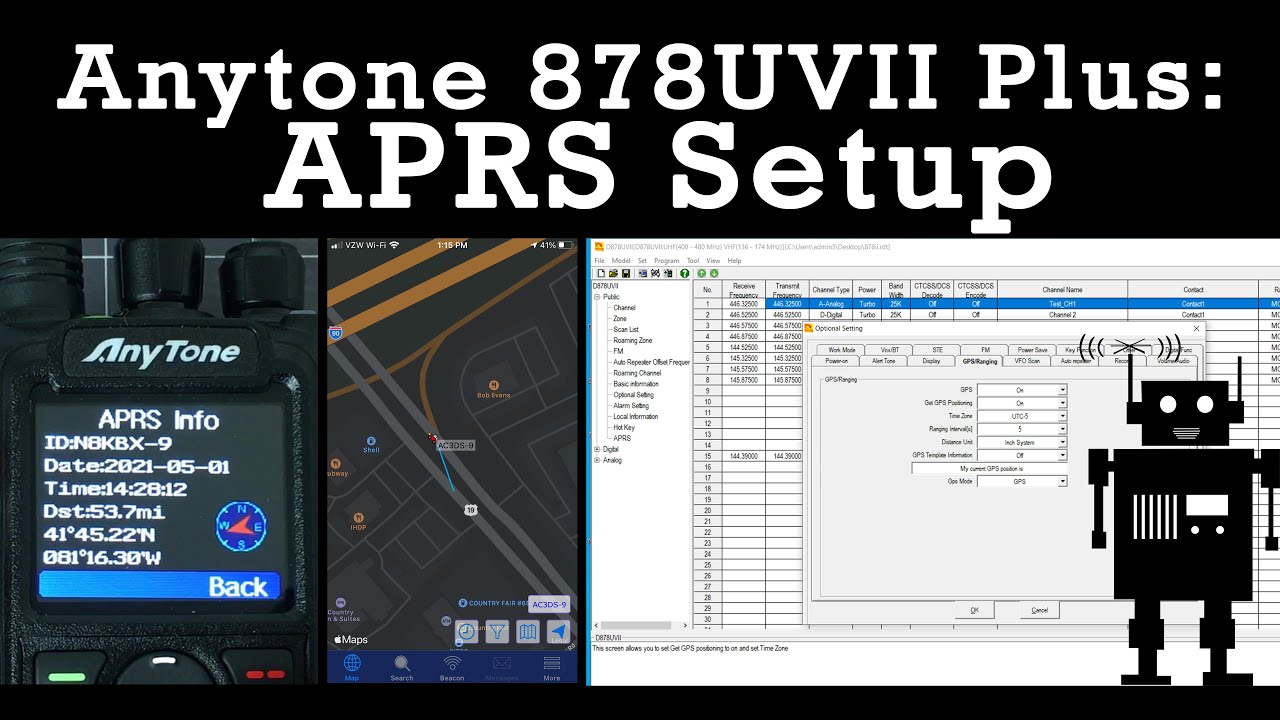Select Optional Setting in the tree

click(633, 395)
